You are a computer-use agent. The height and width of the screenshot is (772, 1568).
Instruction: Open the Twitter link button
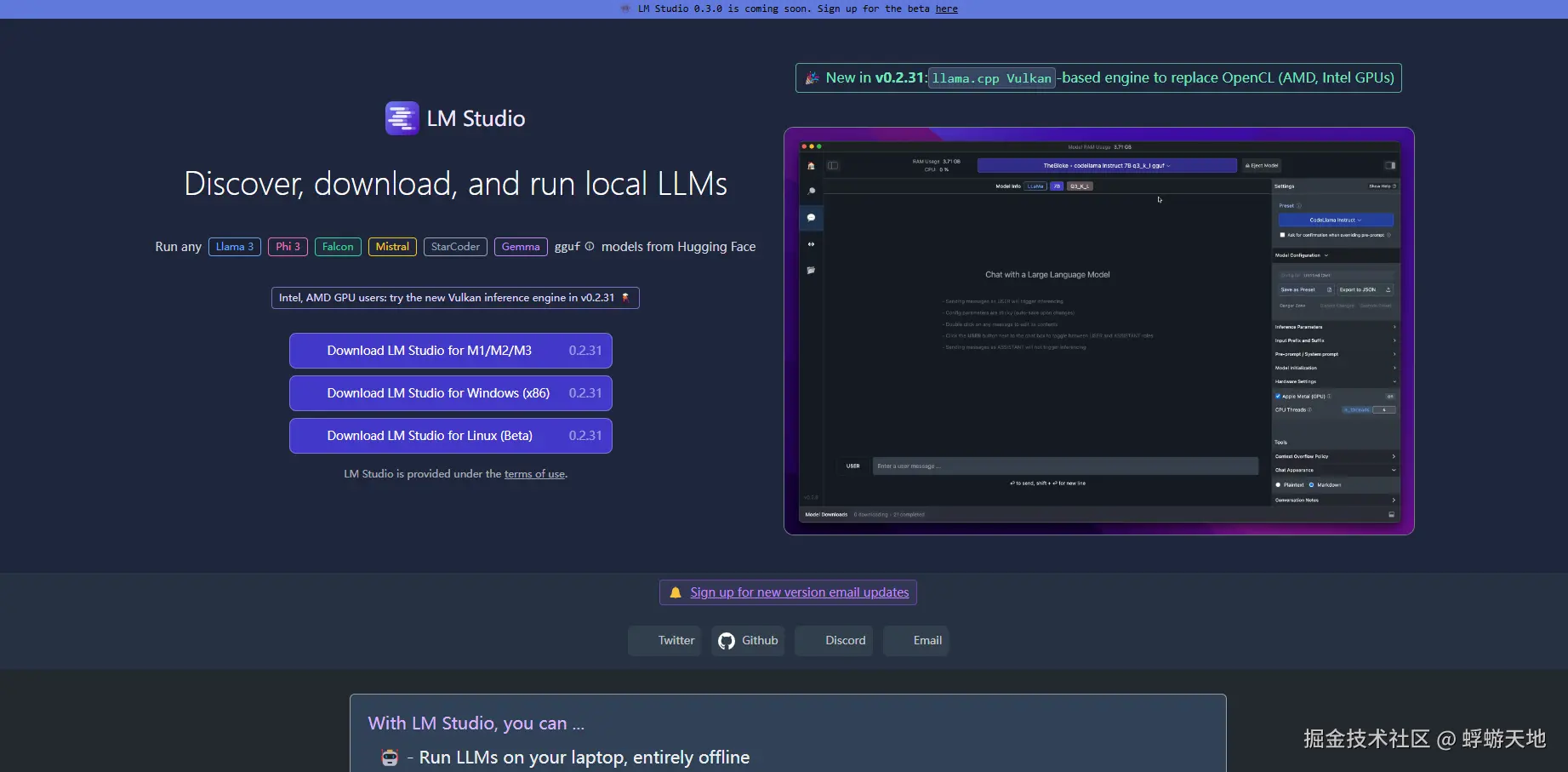[x=664, y=641]
